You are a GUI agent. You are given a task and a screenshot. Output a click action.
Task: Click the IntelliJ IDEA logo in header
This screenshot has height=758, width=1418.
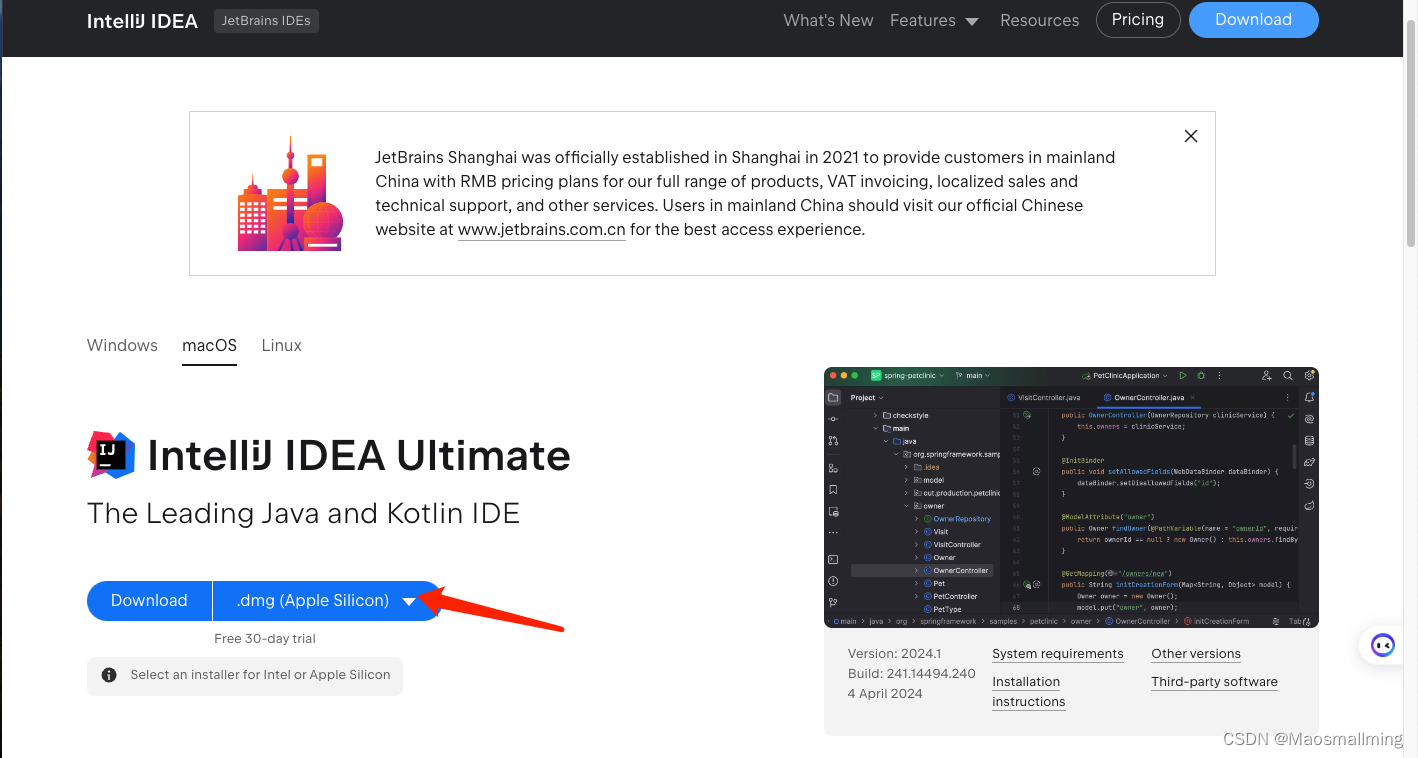click(x=142, y=21)
